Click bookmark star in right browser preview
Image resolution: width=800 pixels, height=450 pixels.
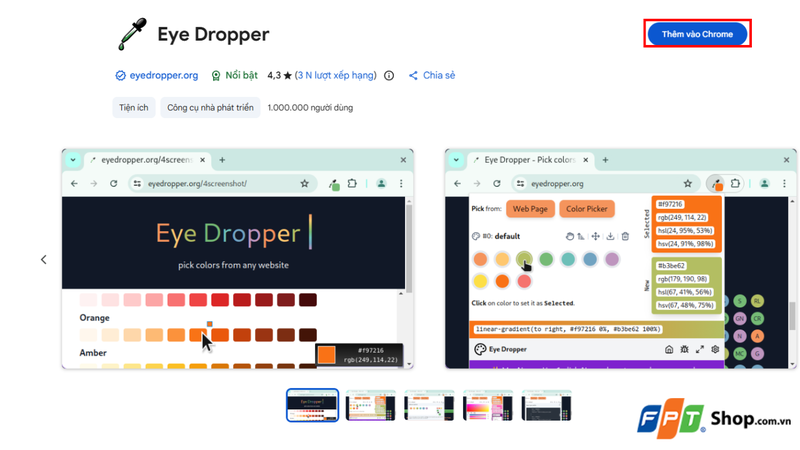[x=688, y=184]
